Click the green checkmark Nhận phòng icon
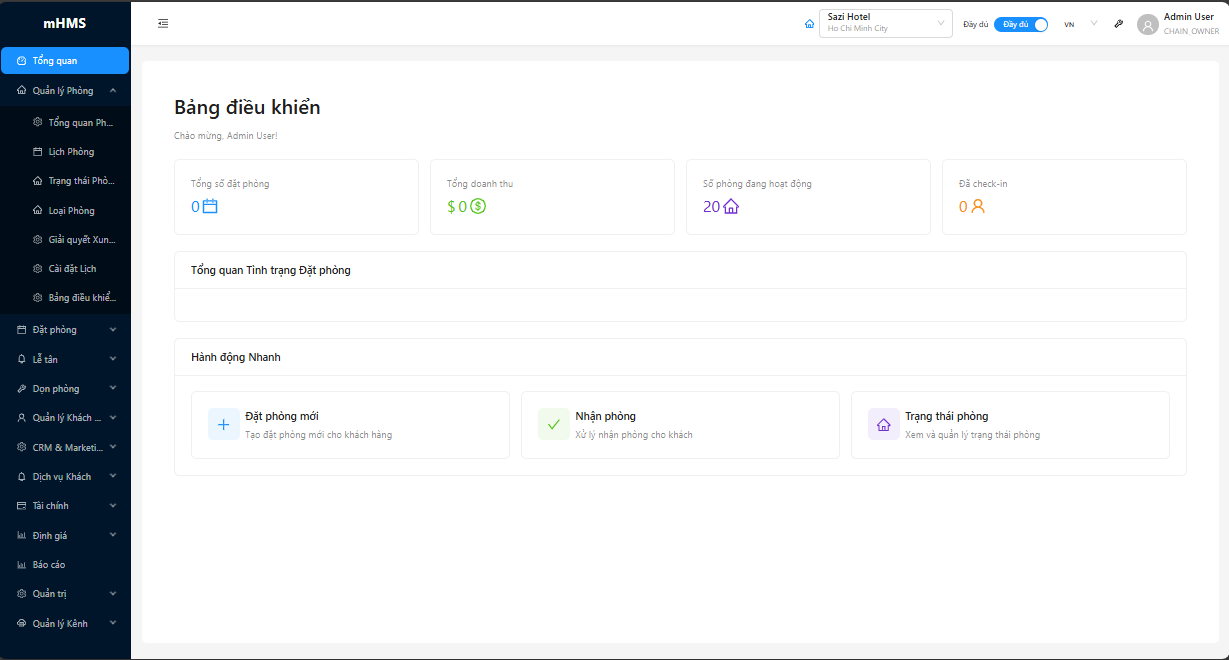 point(553,424)
